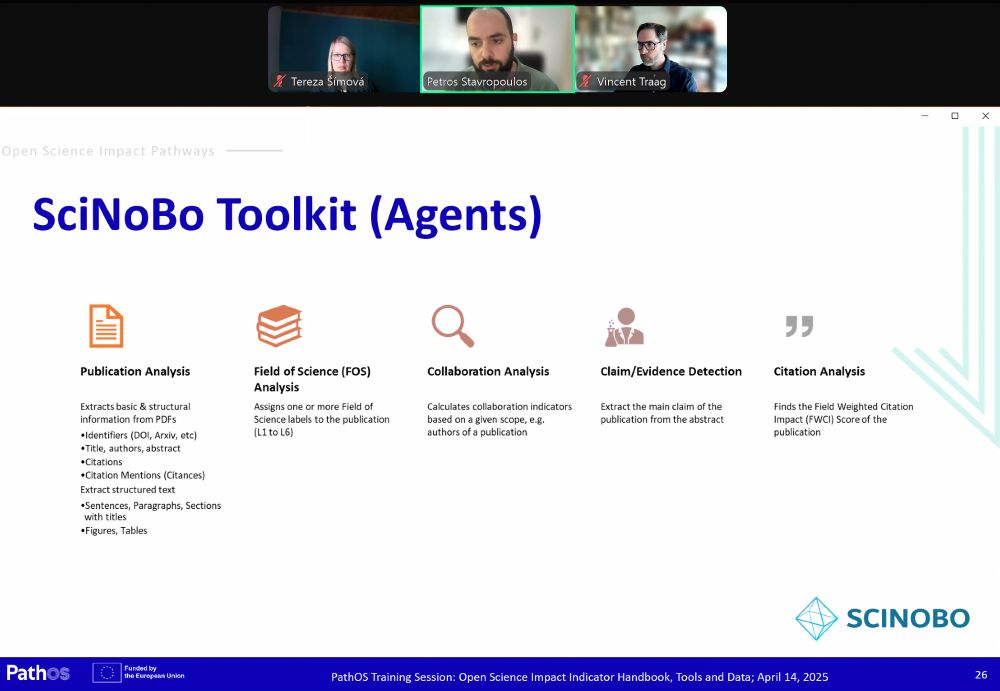Click the scientist icon for Claim/Evidence Detection
The image size is (1000, 691).
pos(624,327)
